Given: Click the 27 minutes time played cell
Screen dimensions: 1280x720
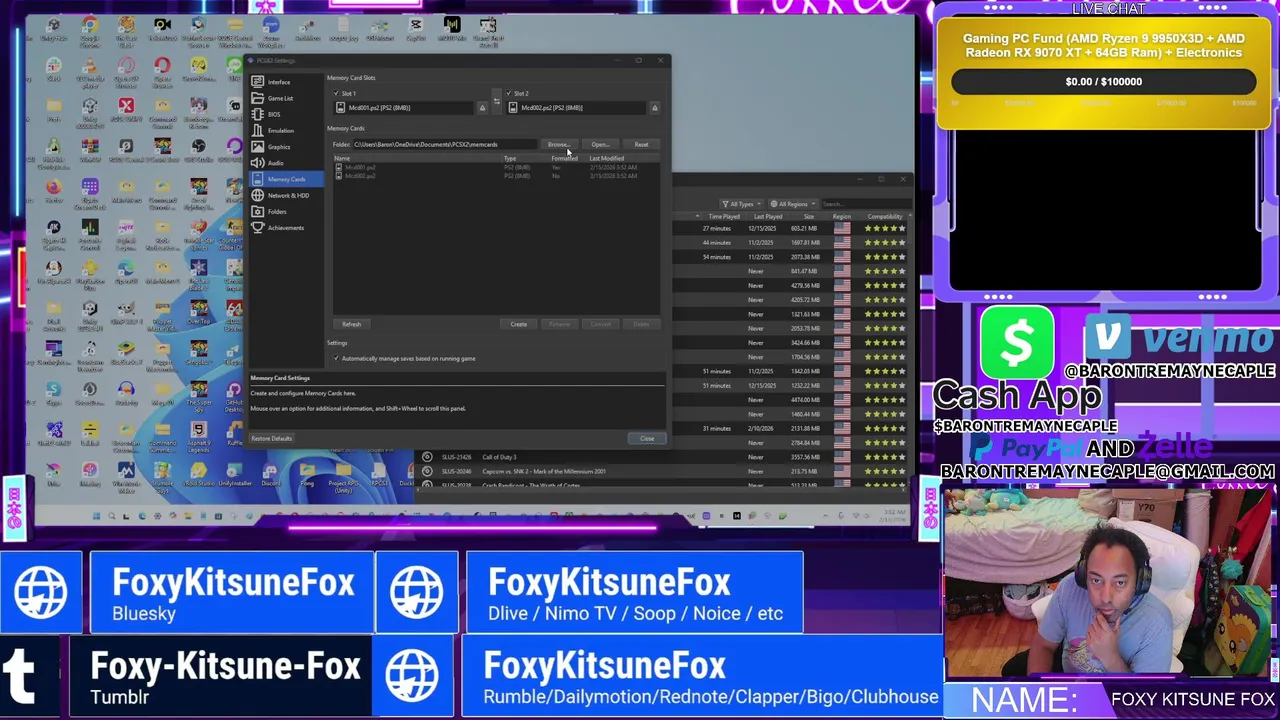Looking at the screenshot, I should [716, 229].
